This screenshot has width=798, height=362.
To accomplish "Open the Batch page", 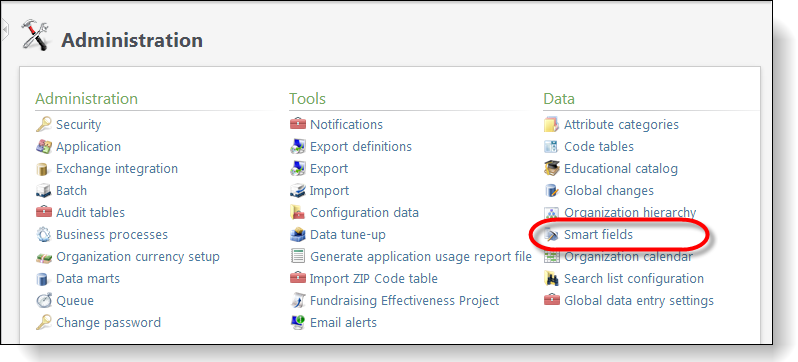I will click(x=71, y=190).
